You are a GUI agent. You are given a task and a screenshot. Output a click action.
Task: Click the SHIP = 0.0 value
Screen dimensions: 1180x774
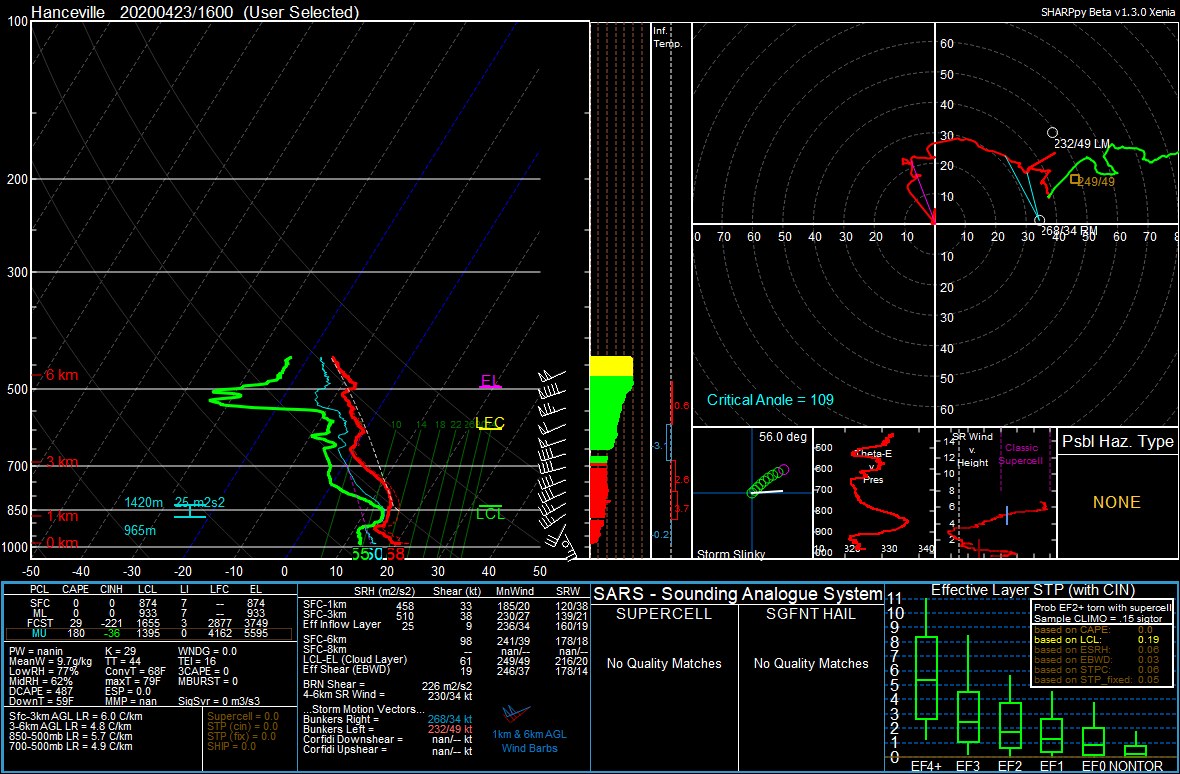pyautogui.click(x=233, y=746)
